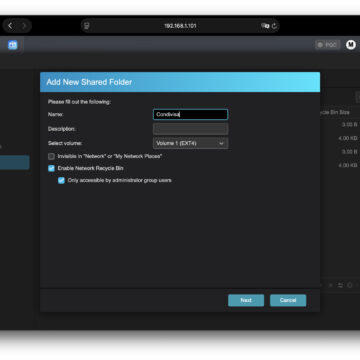360x360 pixels.
Task: Click the 'Please fill out the following' text
Action: (x=79, y=102)
